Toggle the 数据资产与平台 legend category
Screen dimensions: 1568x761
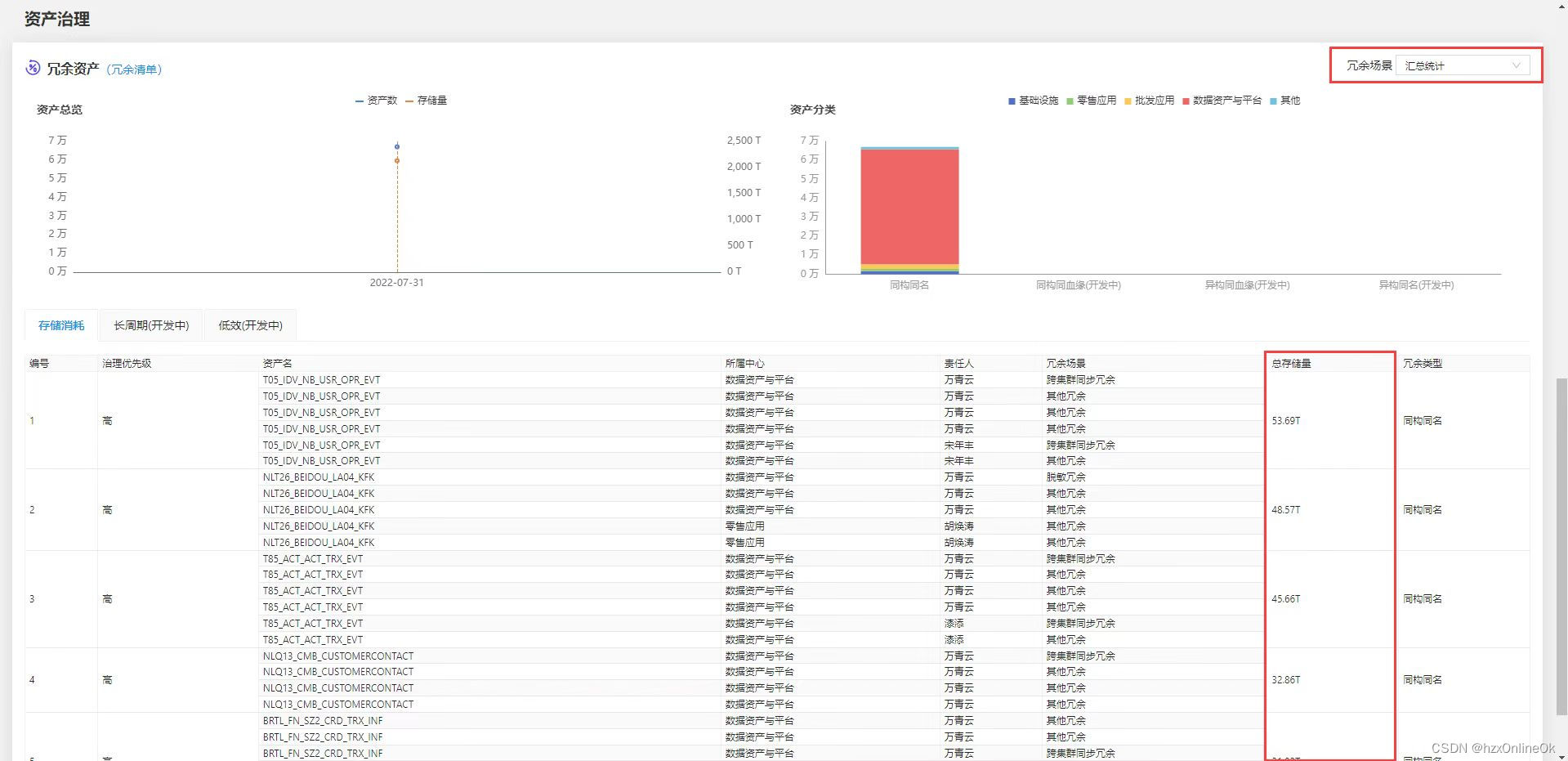[1222, 101]
